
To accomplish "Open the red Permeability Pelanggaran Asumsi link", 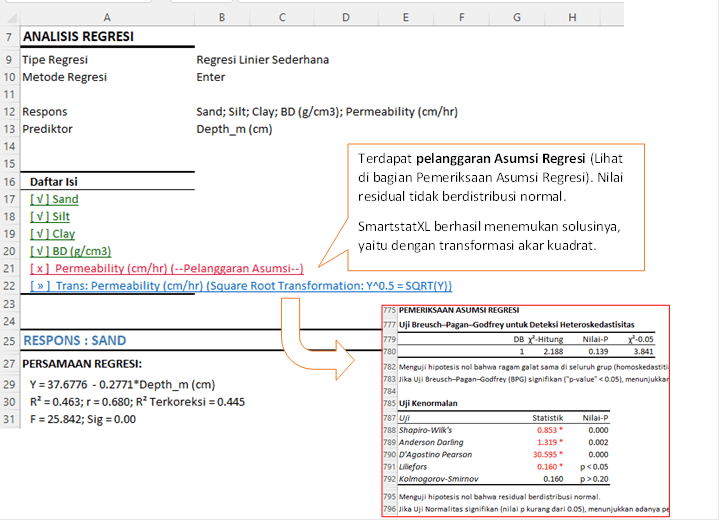I will [166, 268].
